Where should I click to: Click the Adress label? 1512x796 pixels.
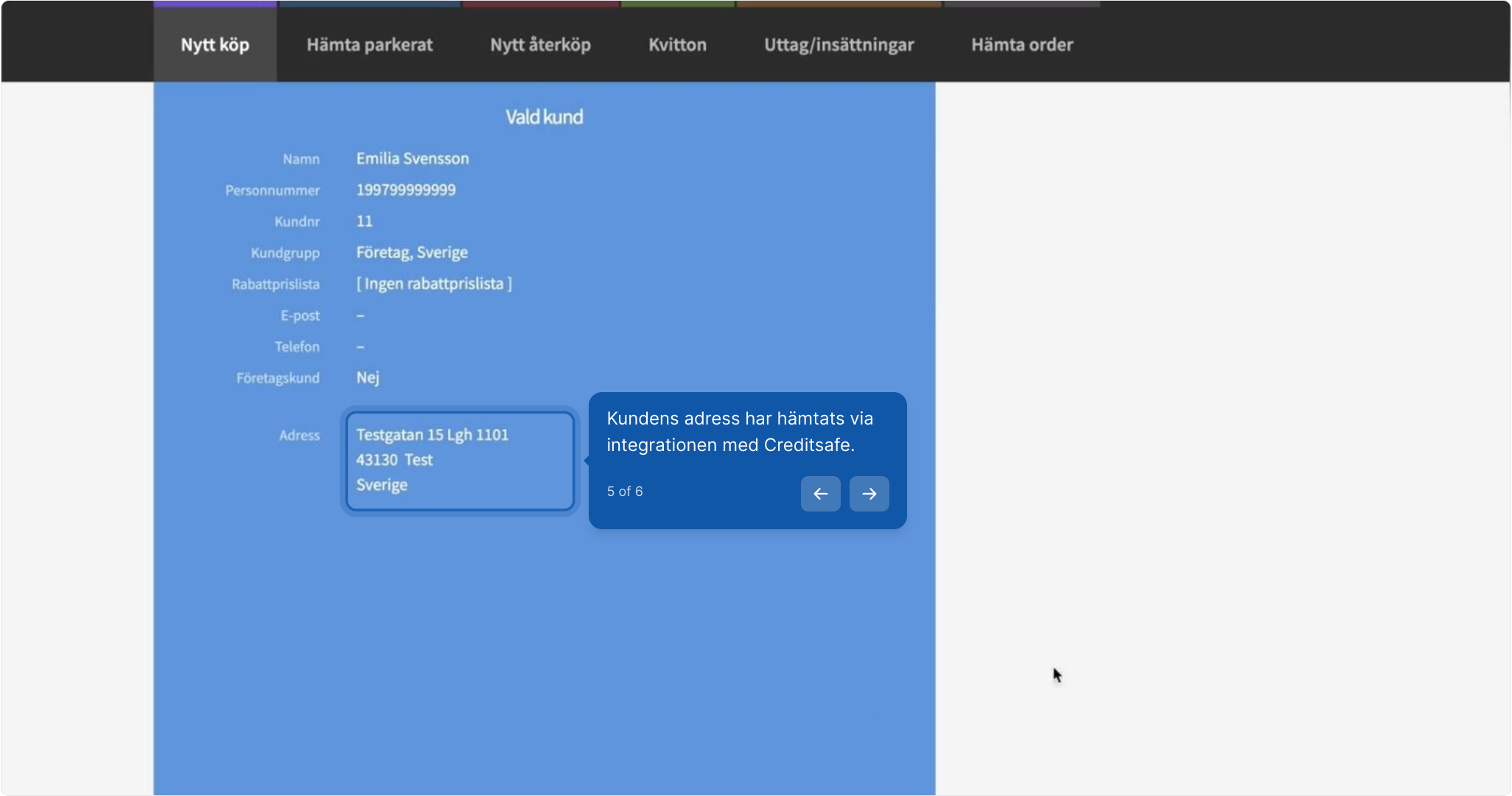pyautogui.click(x=299, y=436)
